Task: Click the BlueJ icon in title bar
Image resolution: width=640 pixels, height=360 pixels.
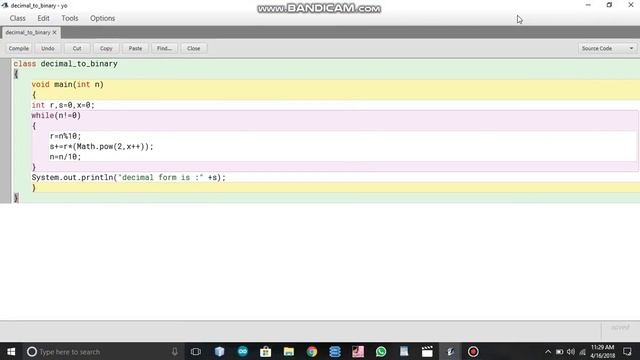Action: pos(5,5)
